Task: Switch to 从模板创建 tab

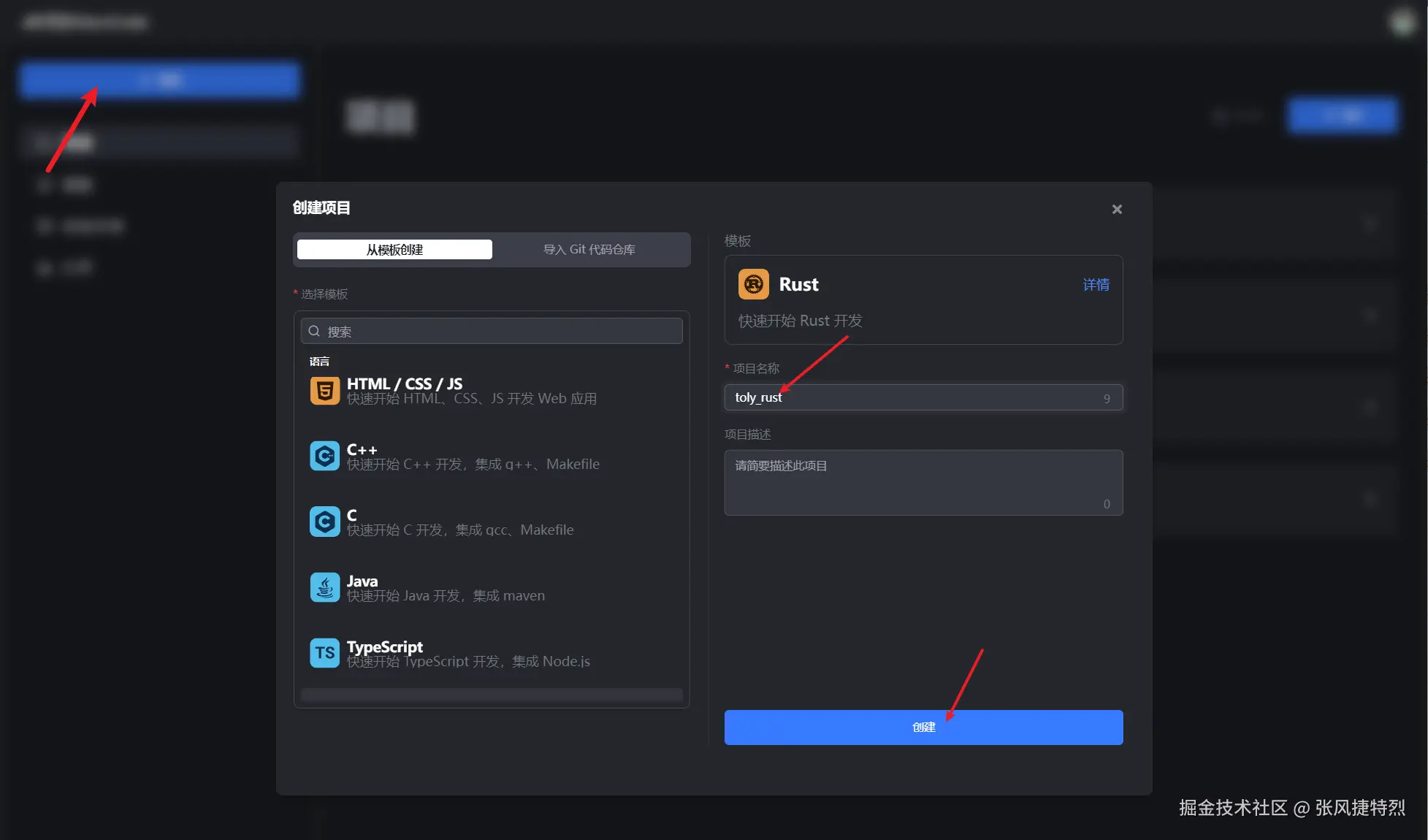Action: tap(394, 250)
